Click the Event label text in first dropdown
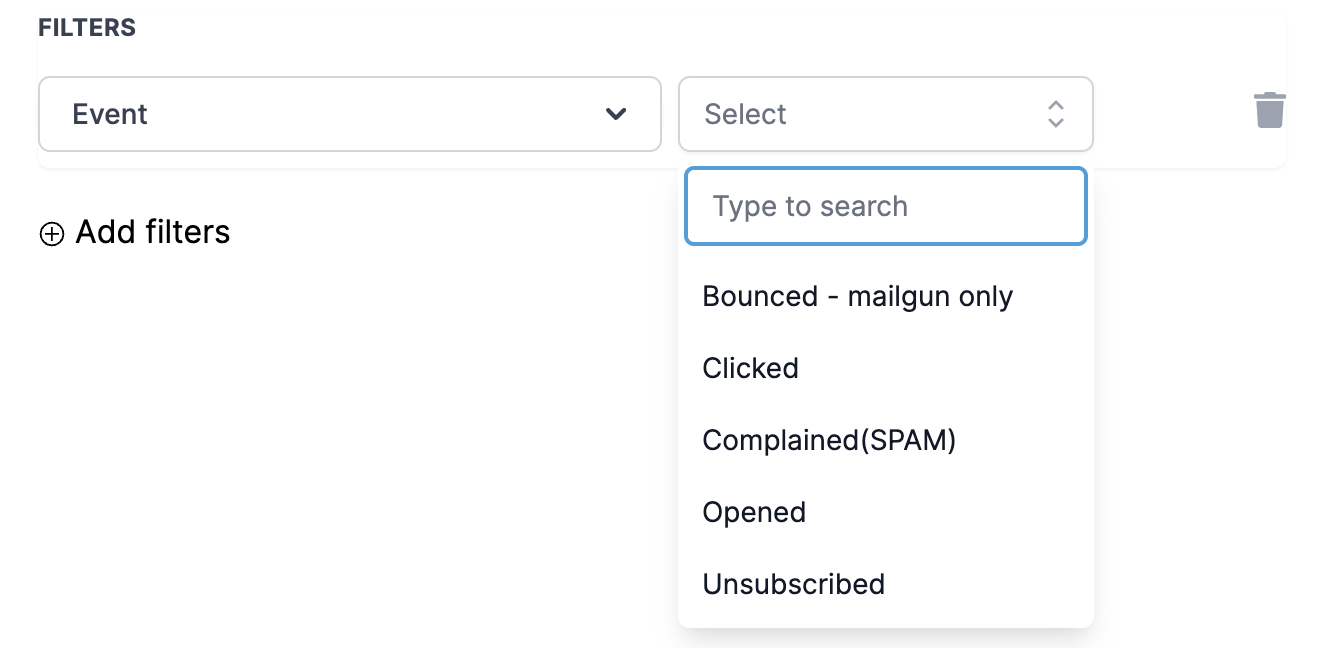The height and width of the screenshot is (648, 1326). [x=110, y=114]
